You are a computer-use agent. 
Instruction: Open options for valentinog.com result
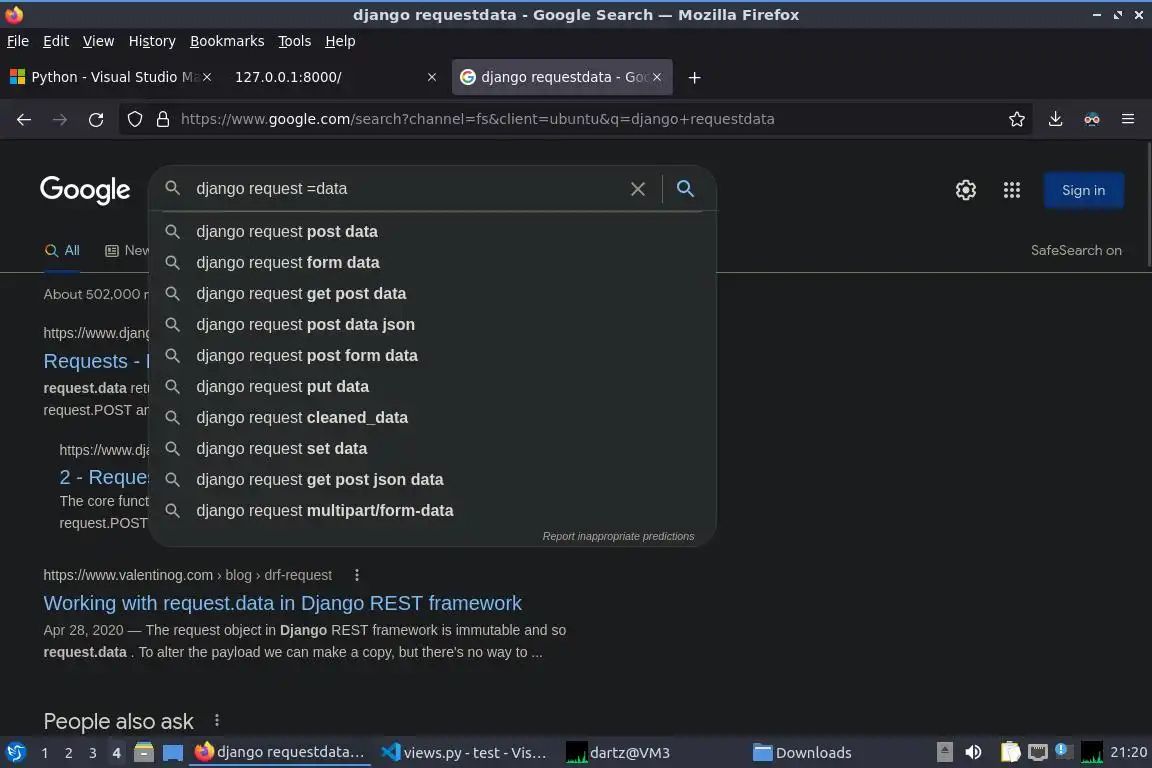(x=357, y=575)
